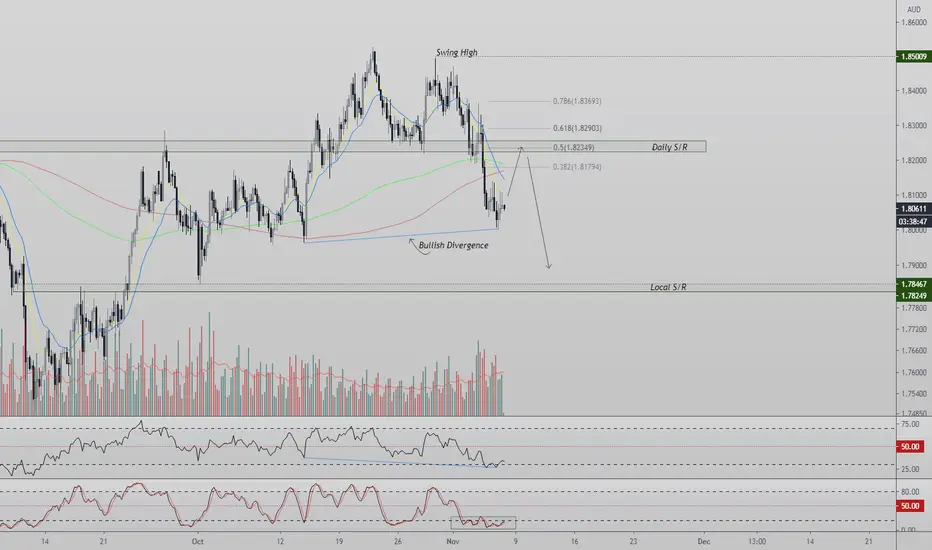
Task: Click the AUD currency label on price axis
Action: [x=914, y=10]
